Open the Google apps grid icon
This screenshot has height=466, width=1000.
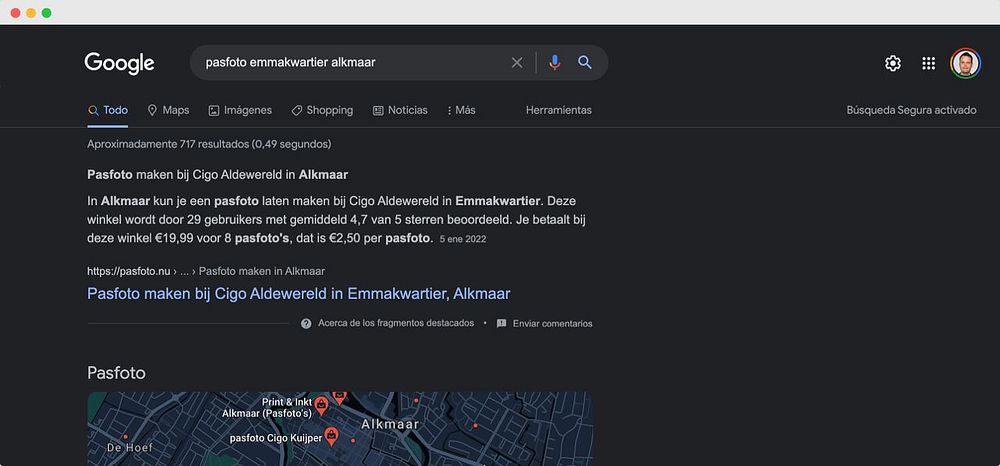(929, 63)
